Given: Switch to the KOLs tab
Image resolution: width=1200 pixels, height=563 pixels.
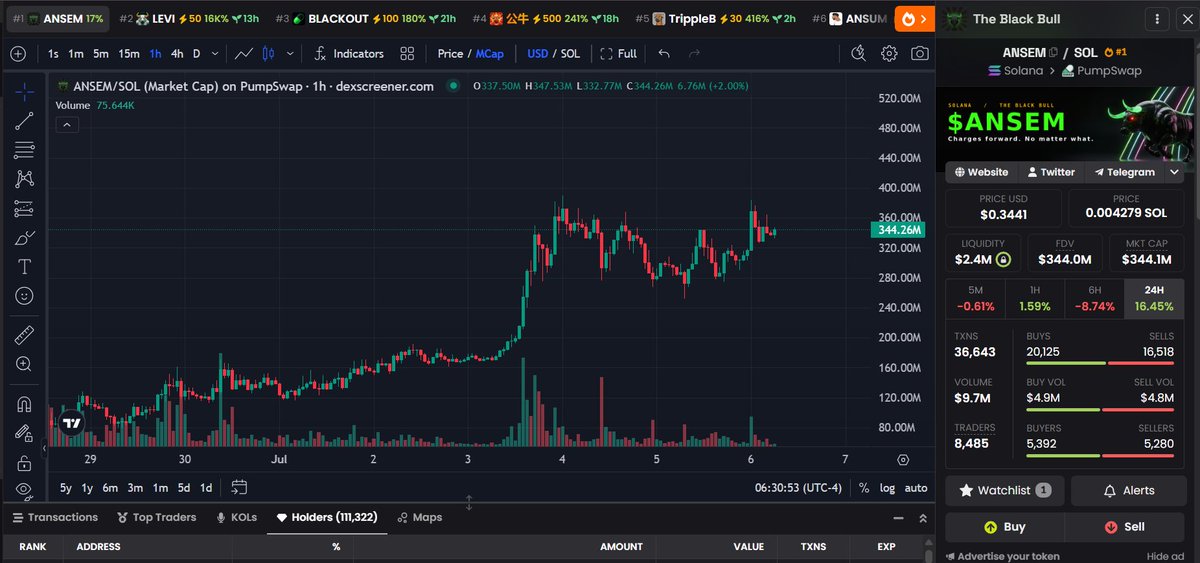Looking at the screenshot, I should pos(236,517).
